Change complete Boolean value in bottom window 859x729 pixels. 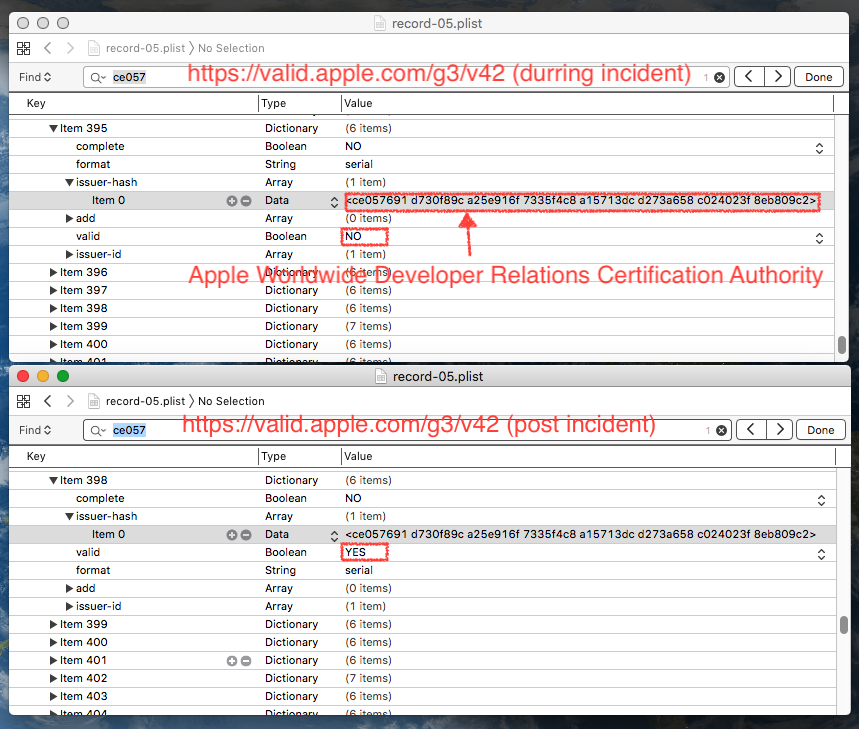(x=821, y=500)
